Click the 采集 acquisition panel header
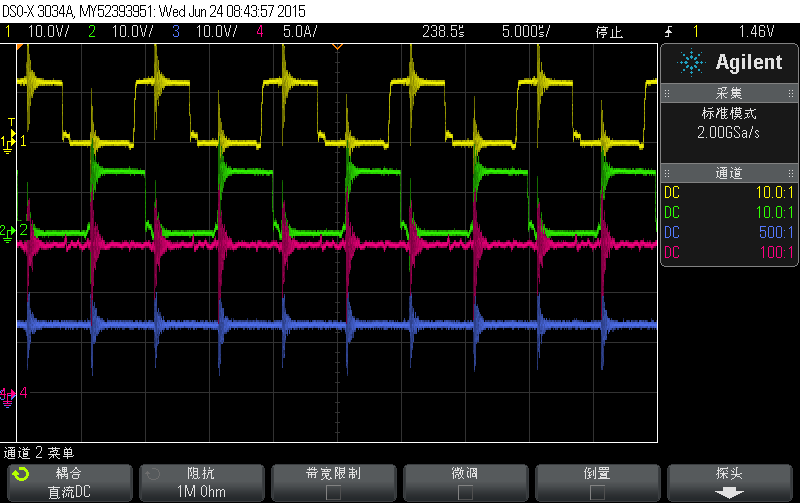The image size is (800, 503). click(x=730, y=93)
